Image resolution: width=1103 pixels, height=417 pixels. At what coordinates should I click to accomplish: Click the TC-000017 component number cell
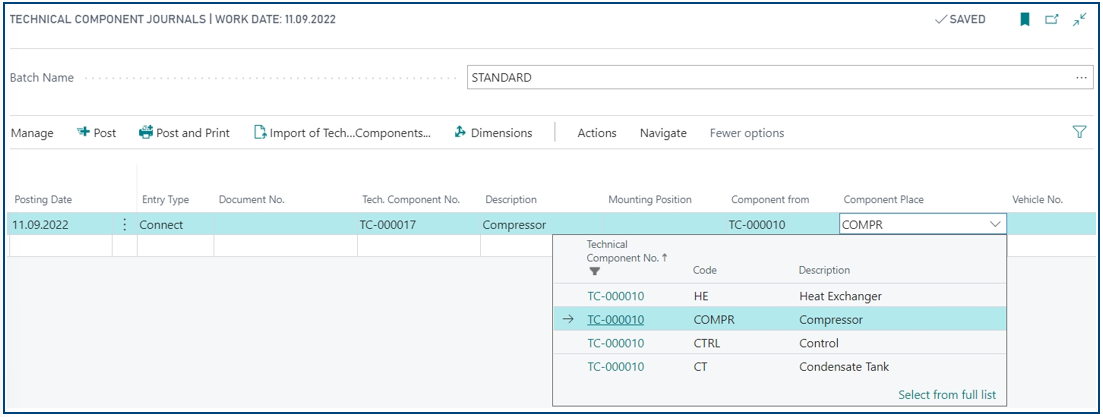(419, 224)
